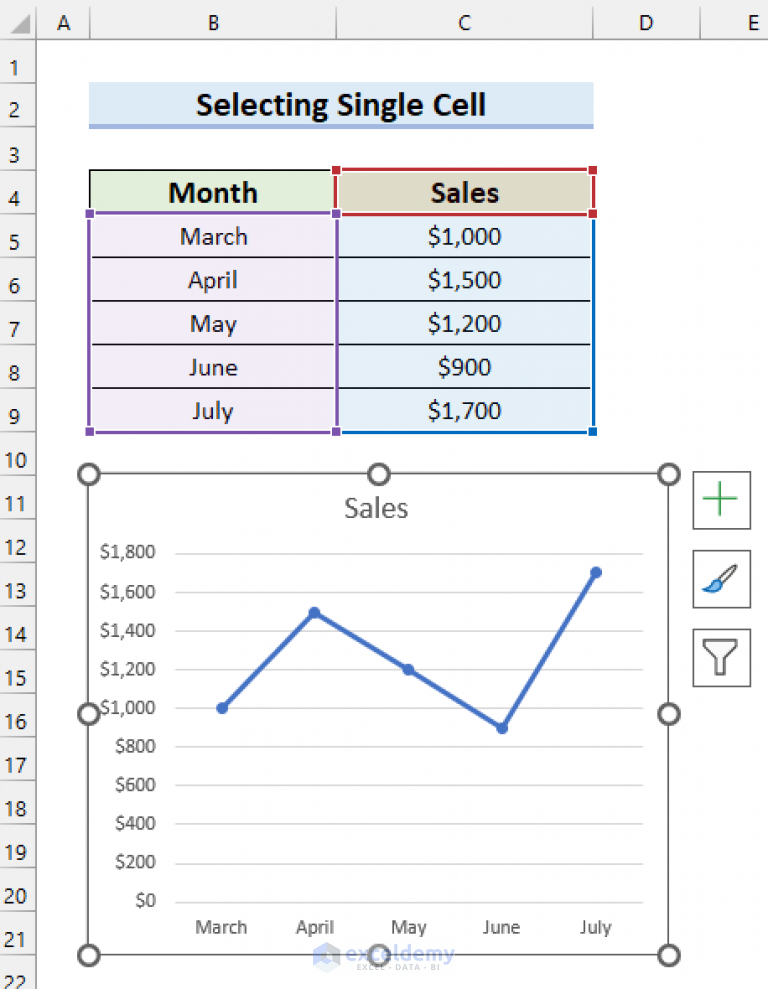Select the '$900' sales cell
768x989 pixels.
pos(465,367)
